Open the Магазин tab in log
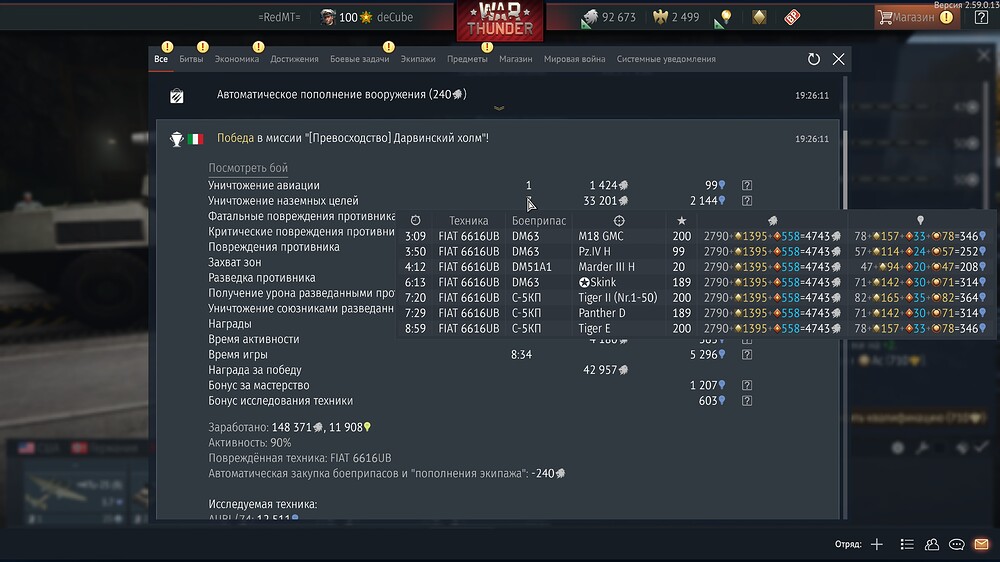Screen dimensions: 1000x562 515,59
